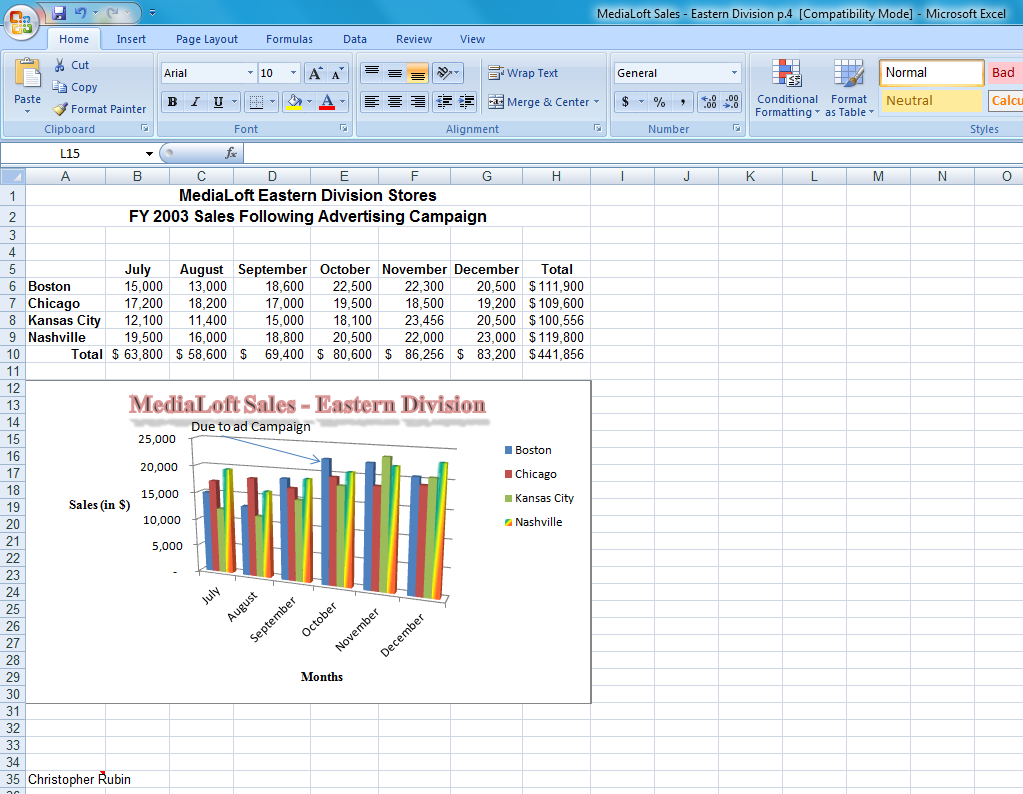Viewport: 1023px width, 794px height.
Task: Select the chart title MediaLoft Sales
Action: click(x=307, y=405)
